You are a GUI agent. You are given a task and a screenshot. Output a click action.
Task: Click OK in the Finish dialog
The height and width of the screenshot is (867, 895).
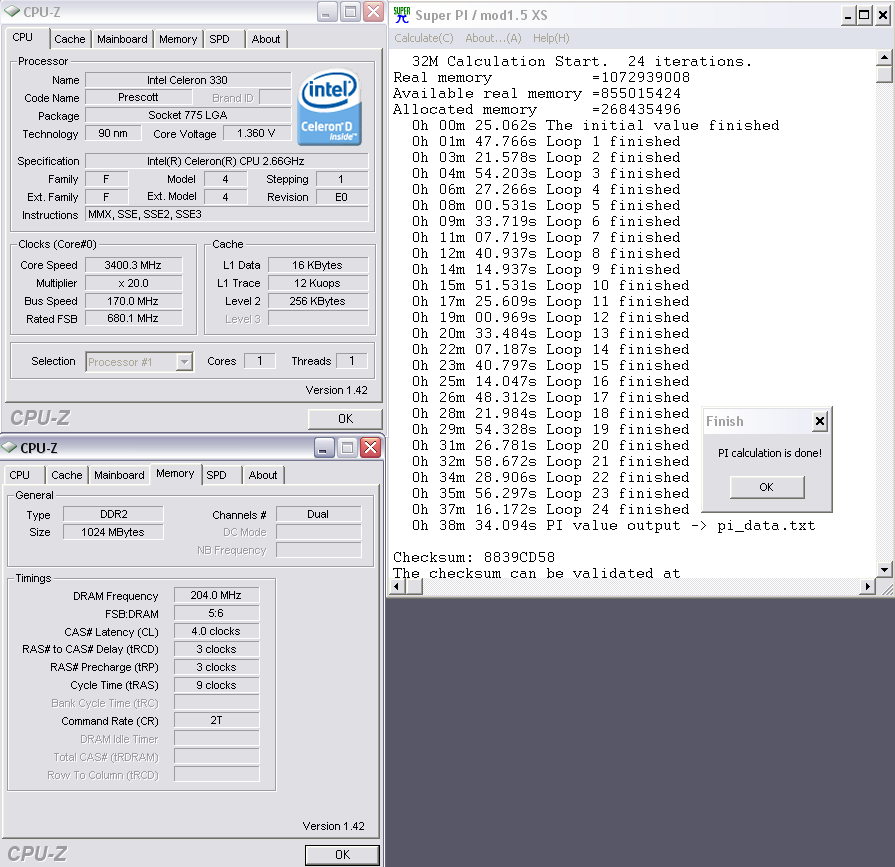click(x=767, y=487)
